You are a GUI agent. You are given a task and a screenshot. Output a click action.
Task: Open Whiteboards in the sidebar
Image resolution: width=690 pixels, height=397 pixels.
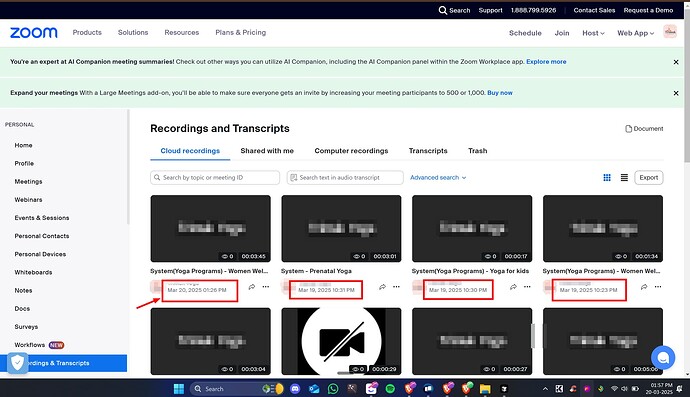point(33,272)
